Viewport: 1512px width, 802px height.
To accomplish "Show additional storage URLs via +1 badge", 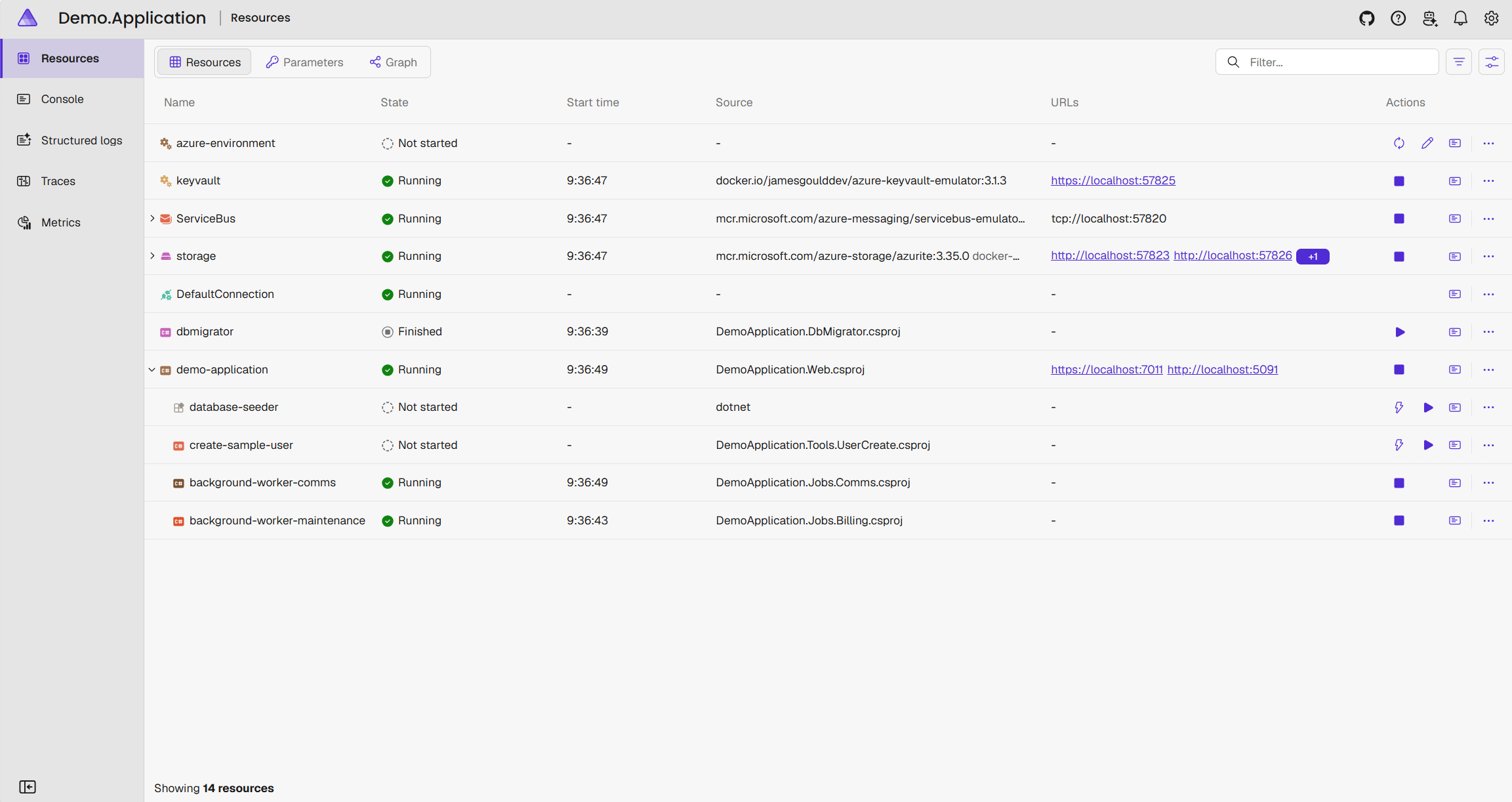I will (x=1313, y=257).
